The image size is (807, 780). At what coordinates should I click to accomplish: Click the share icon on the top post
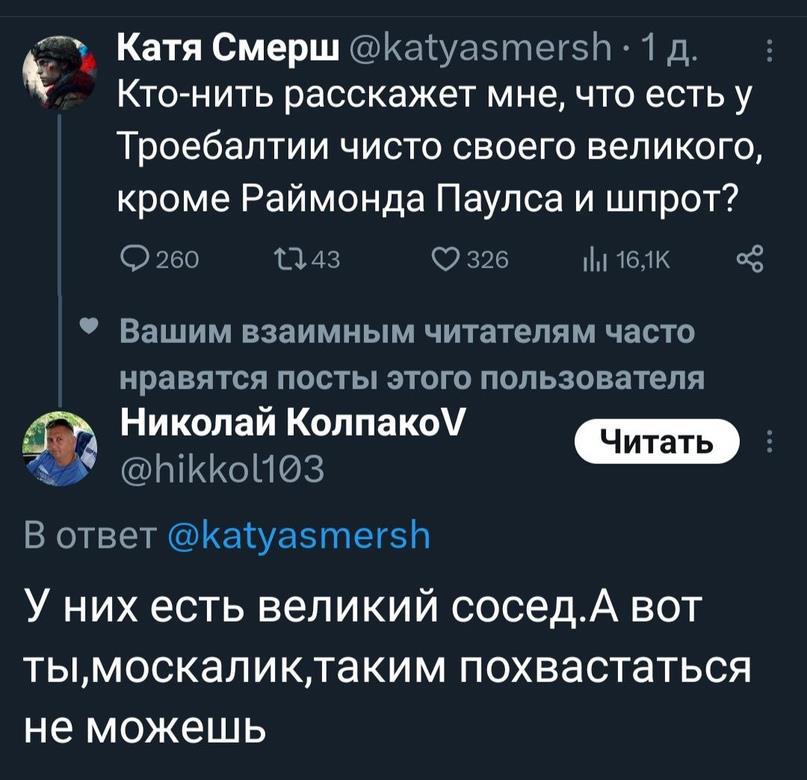[749, 261]
